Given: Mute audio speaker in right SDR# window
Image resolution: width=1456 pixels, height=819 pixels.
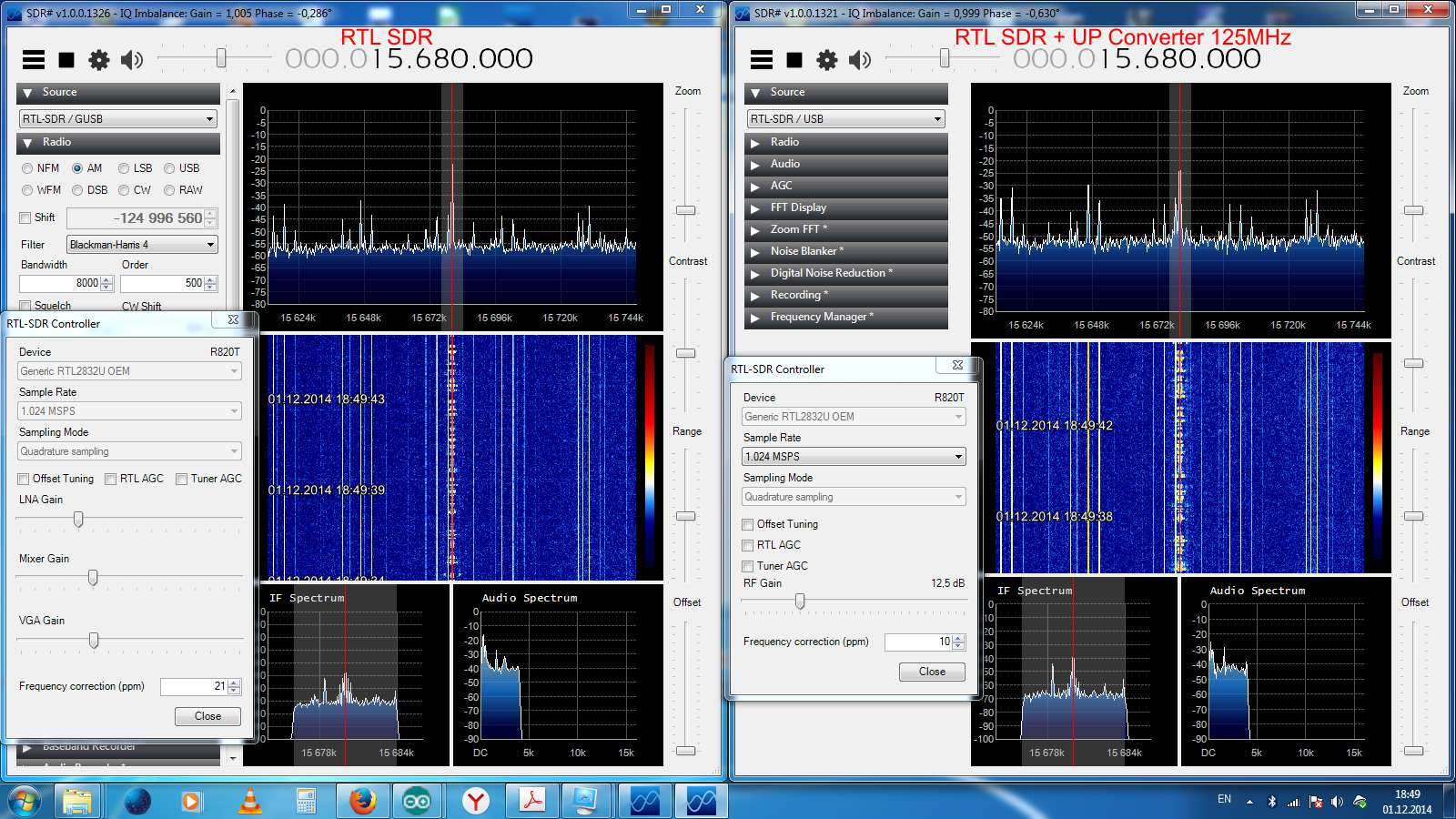Looking at the screenshot, I should point(860,60).
